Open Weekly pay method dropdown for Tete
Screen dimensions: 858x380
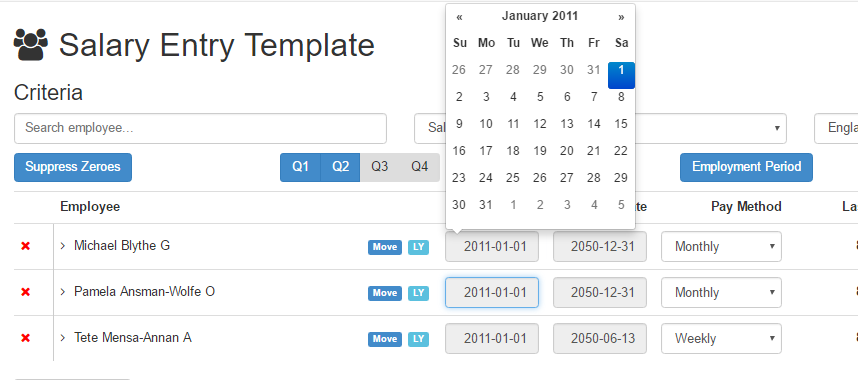pos(721,338)
